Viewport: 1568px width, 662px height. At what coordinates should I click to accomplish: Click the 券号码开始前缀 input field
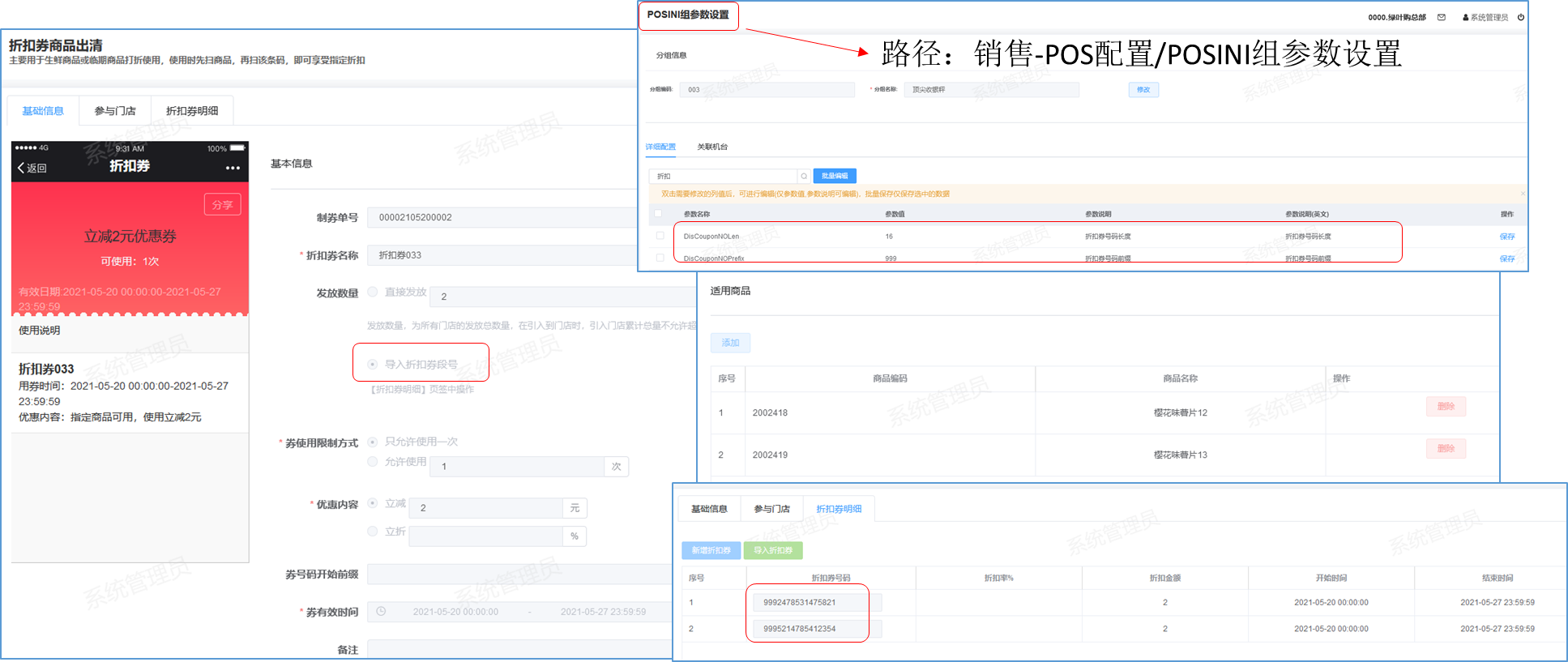(x=519, y=574)
